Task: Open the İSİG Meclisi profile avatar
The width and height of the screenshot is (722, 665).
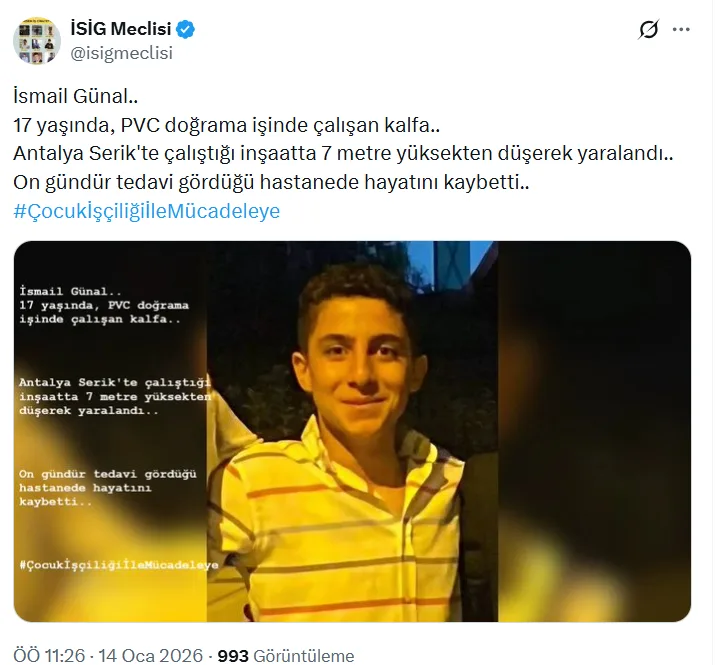Action: [x=37, y=41]
